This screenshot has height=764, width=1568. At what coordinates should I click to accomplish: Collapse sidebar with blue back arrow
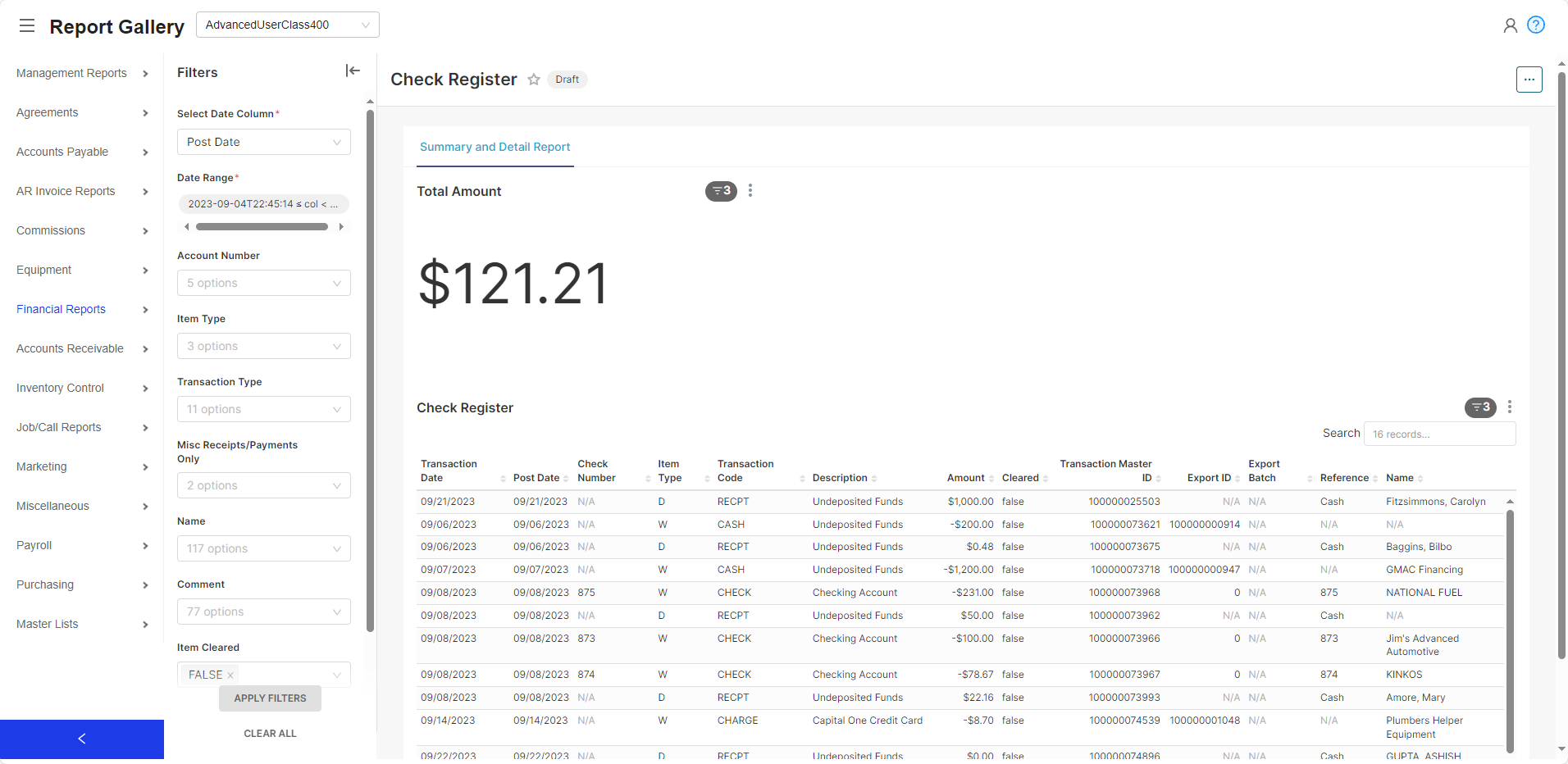tap(82, 739)
